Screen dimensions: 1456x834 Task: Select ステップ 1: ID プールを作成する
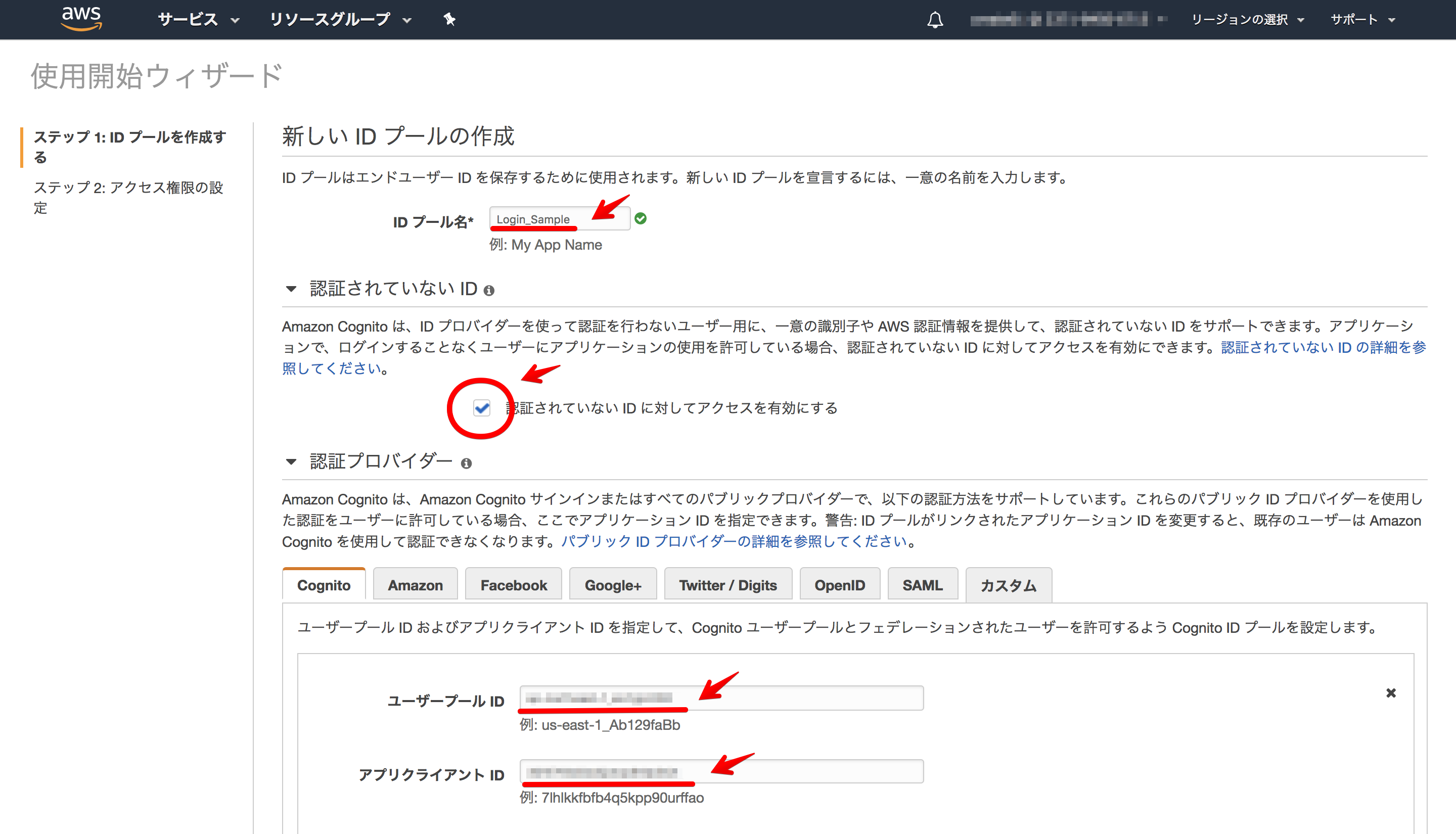tap(129, 147)
